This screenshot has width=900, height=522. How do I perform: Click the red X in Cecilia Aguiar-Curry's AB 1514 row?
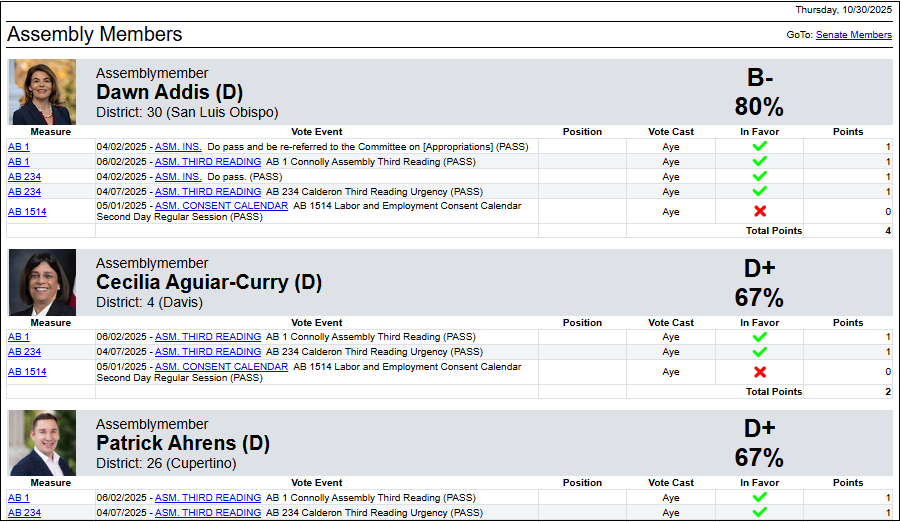pos(760,372)
